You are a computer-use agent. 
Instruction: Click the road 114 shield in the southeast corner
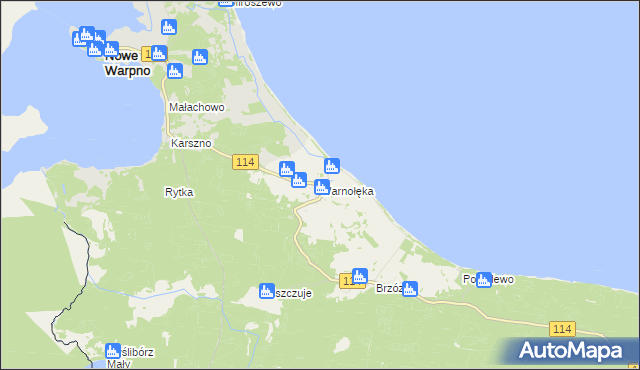coord(562,329)
